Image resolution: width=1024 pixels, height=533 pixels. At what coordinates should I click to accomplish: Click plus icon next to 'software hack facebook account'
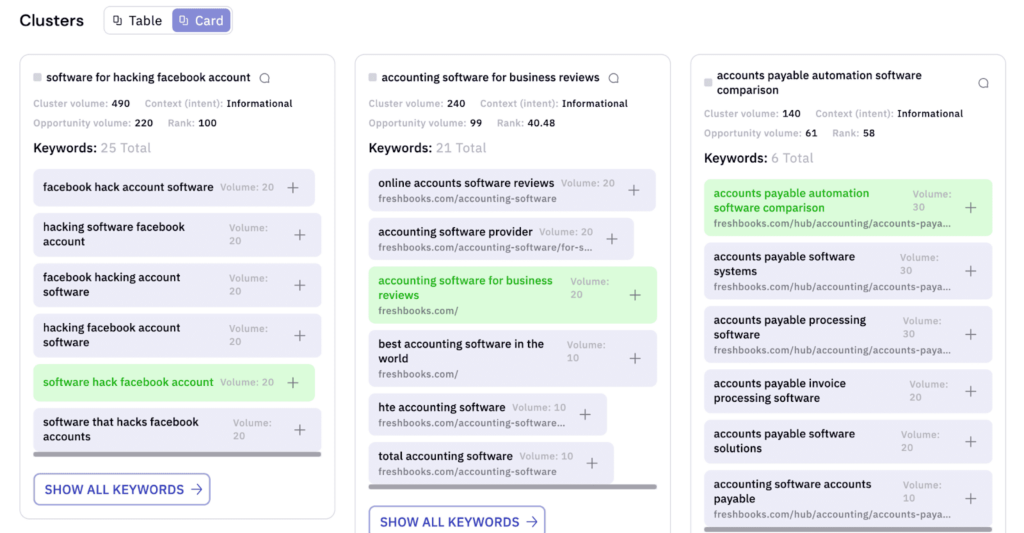(293, 382)
